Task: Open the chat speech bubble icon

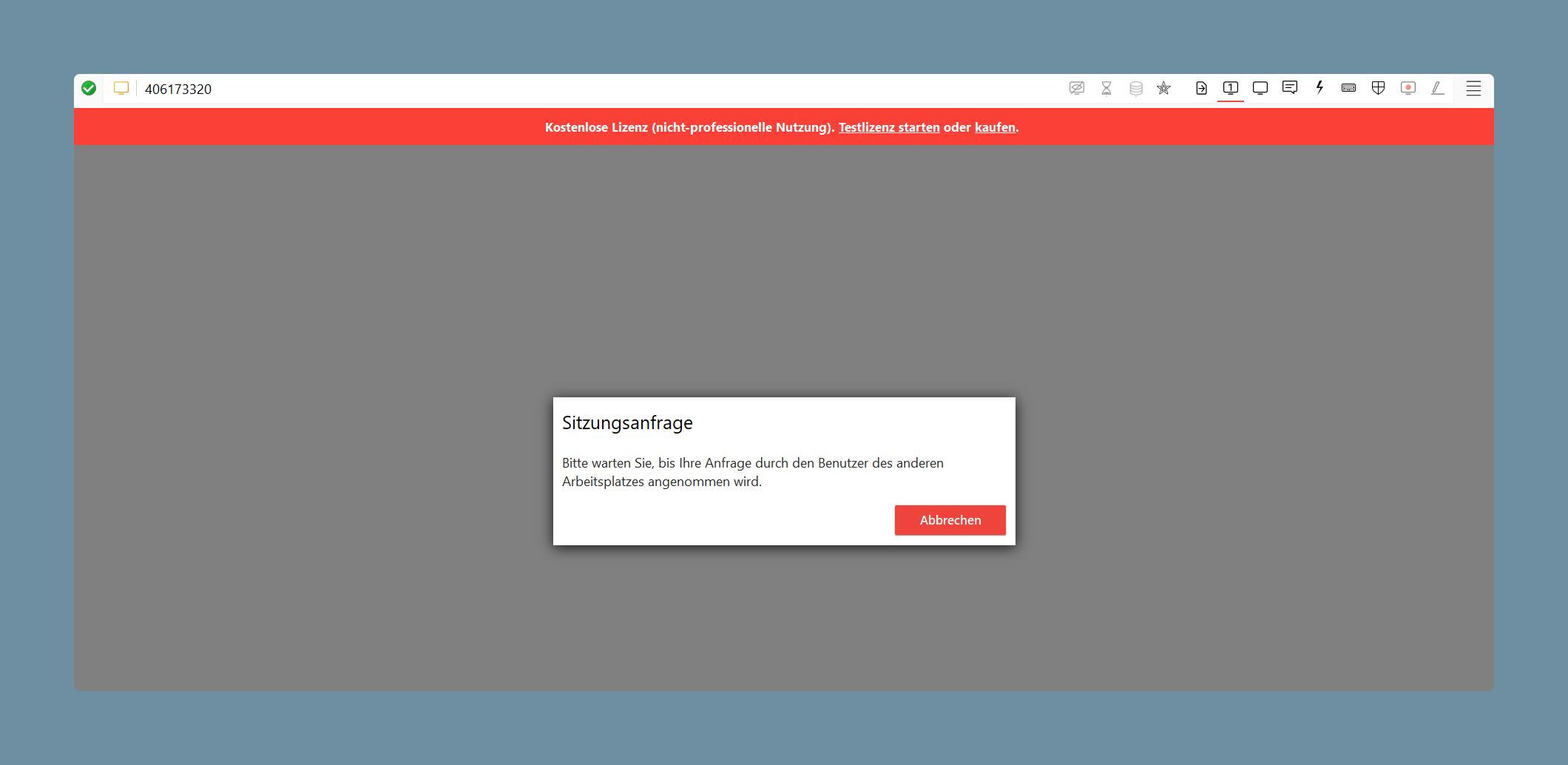Action: [1290, 88]
